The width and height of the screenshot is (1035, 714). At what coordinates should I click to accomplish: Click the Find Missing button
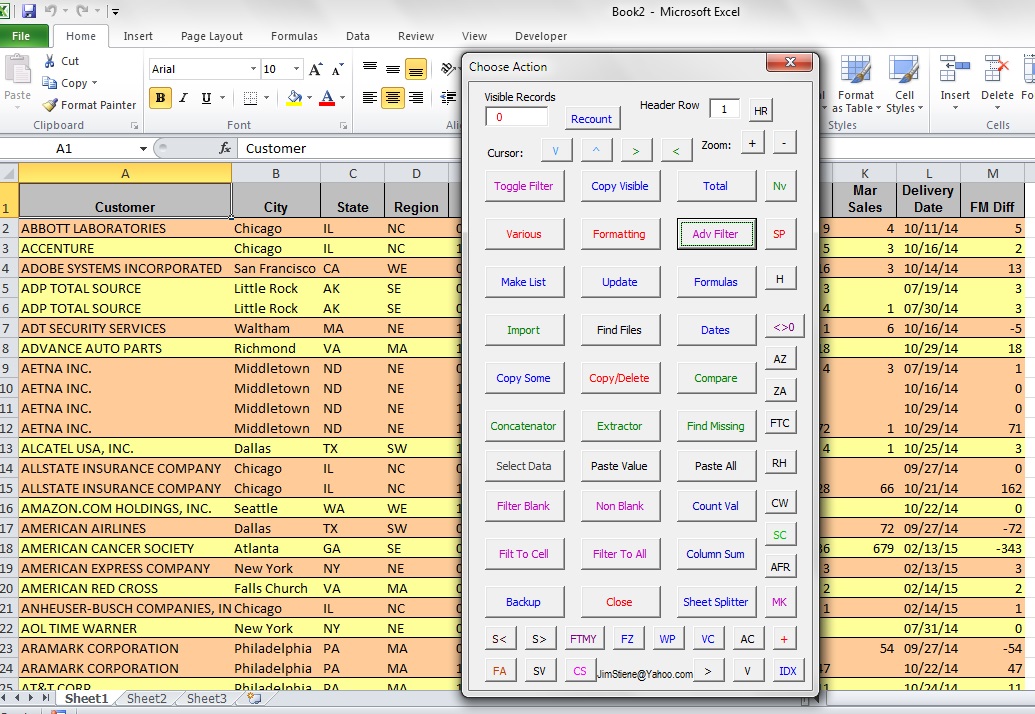716,426
